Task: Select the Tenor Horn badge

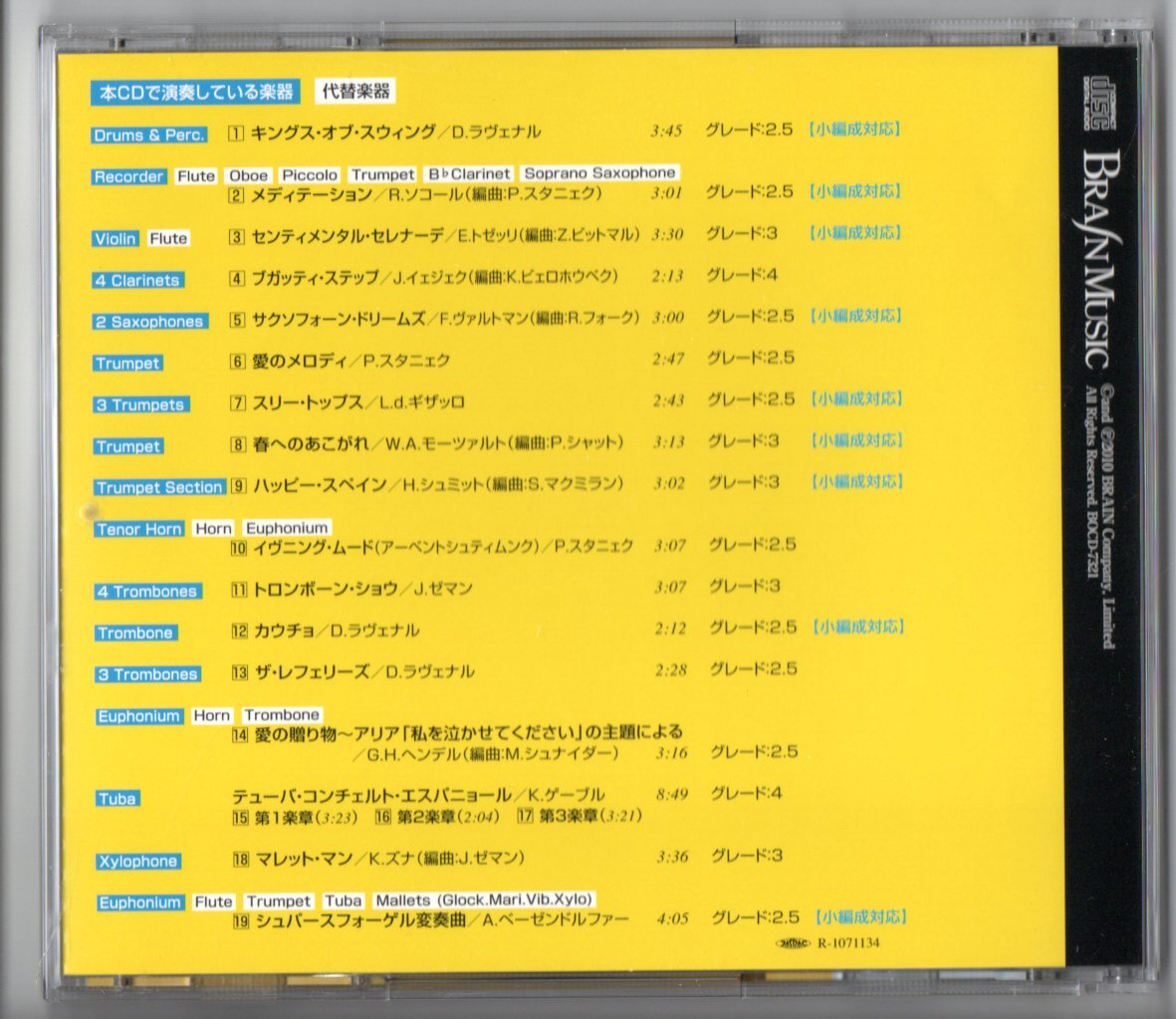Action: click(137, 529)
